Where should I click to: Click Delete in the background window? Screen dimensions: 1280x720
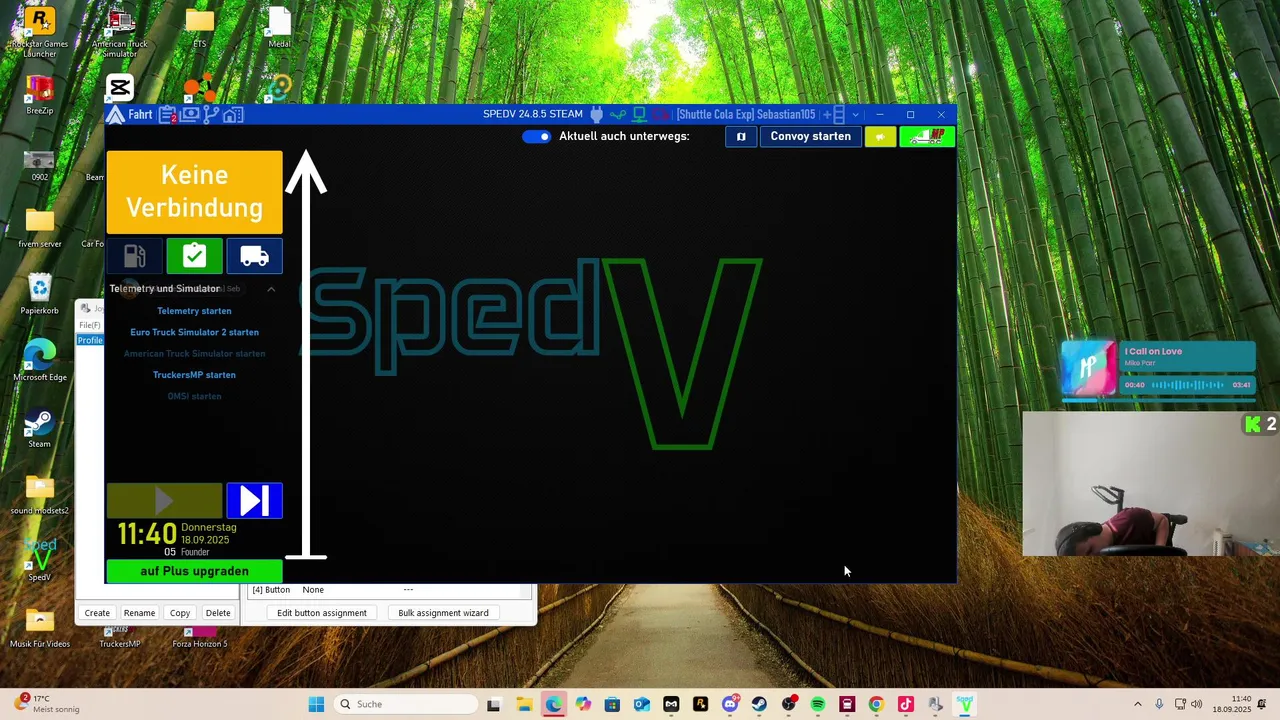click(x=218, y=613)
